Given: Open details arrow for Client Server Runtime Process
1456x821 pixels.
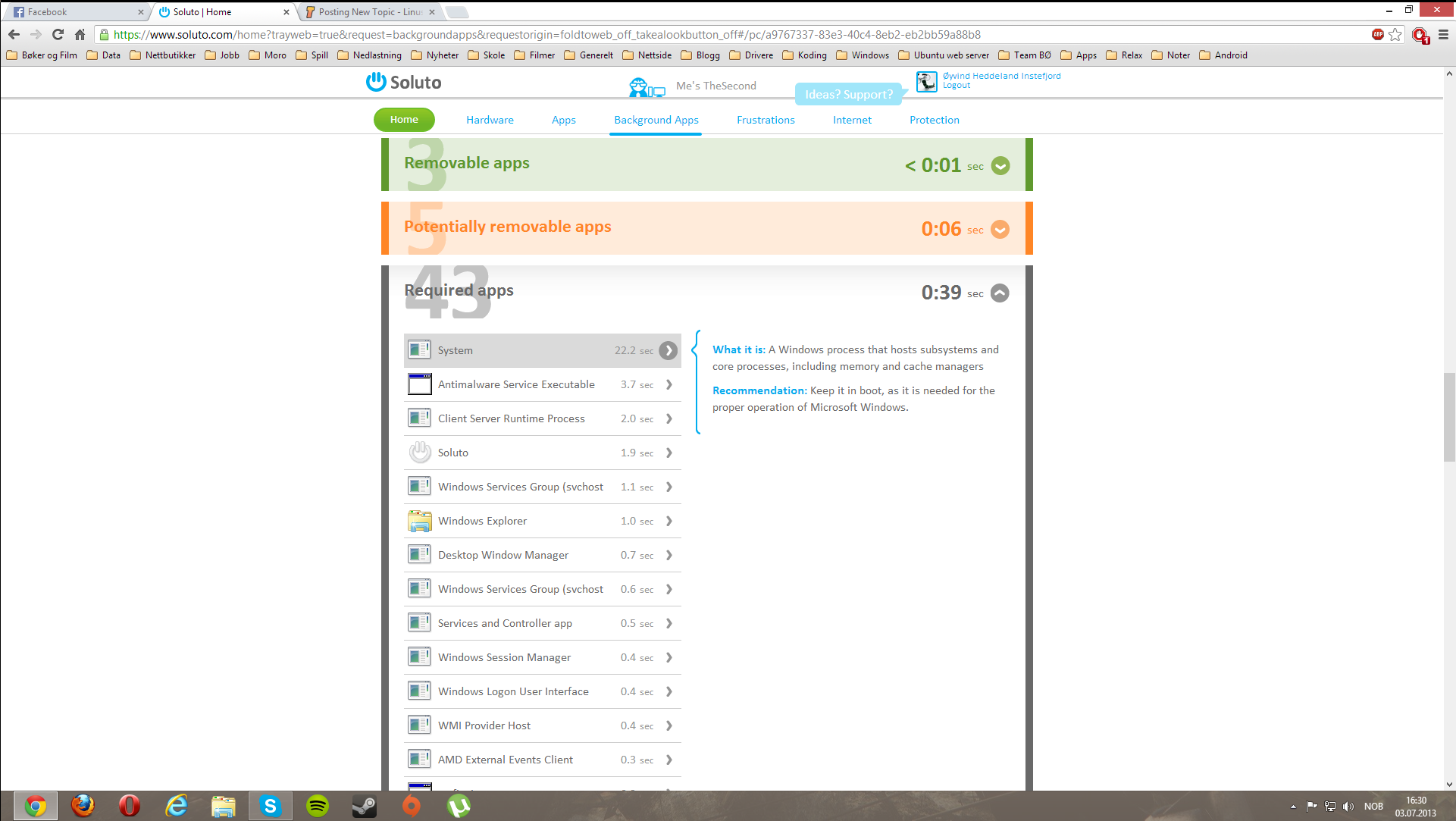Looking at the screenshot, I should tap(669, 418).
